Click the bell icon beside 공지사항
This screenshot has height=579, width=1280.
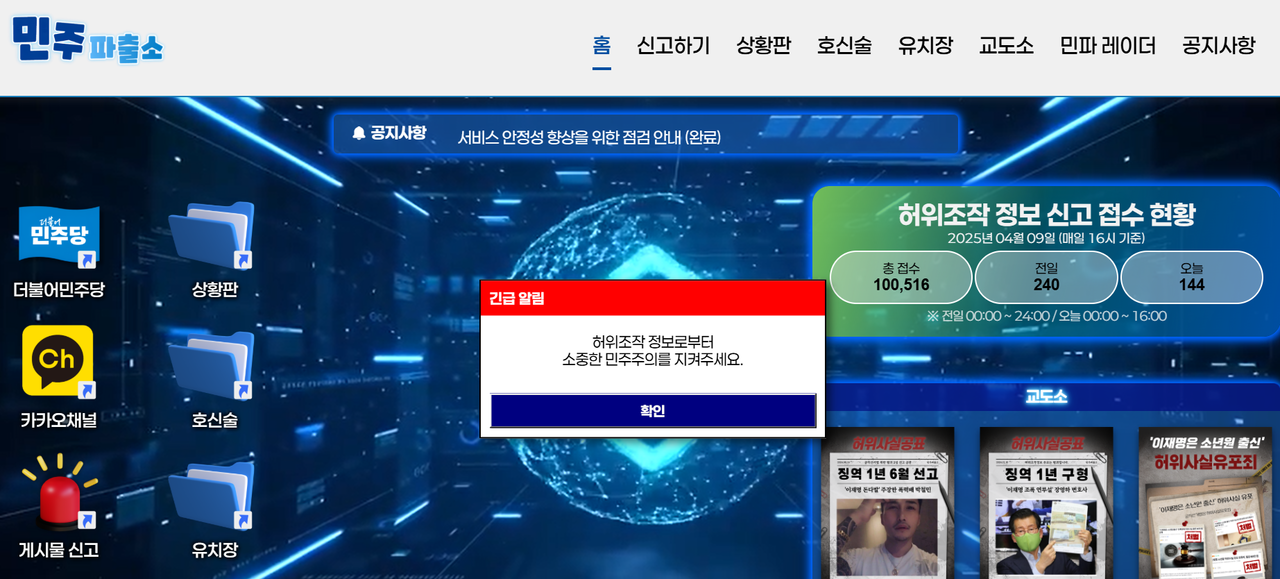pyautogui.click(x=359, y=133)
